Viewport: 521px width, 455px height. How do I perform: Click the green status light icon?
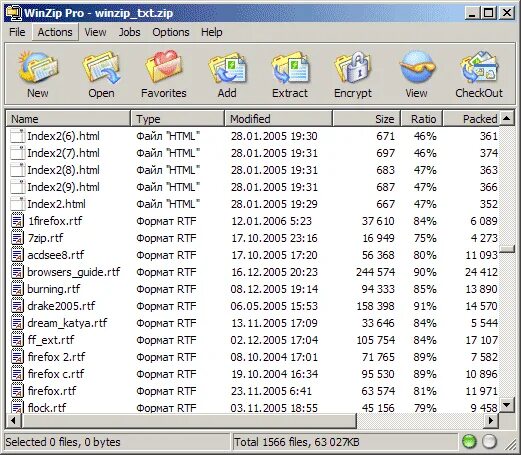pos(469,442)
